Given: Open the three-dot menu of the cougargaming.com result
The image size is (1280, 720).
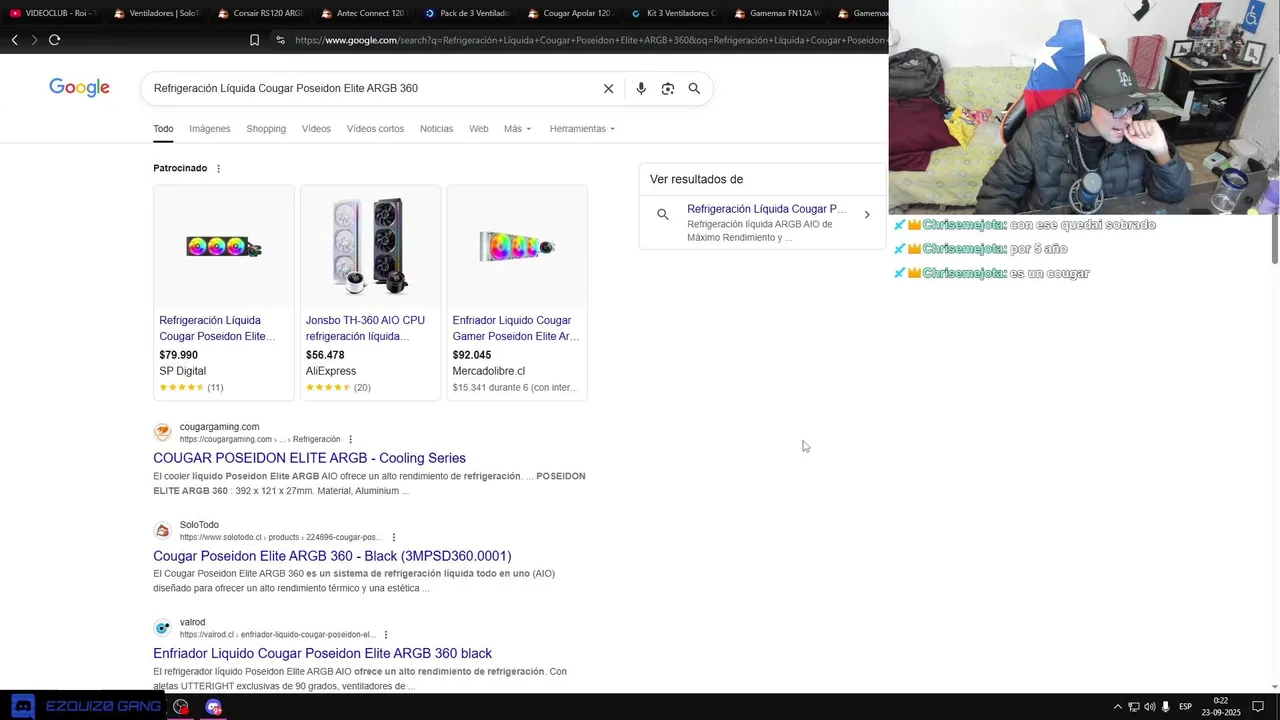Looking at the screenshot, I should pyautogui.click(x=350, y=439).
